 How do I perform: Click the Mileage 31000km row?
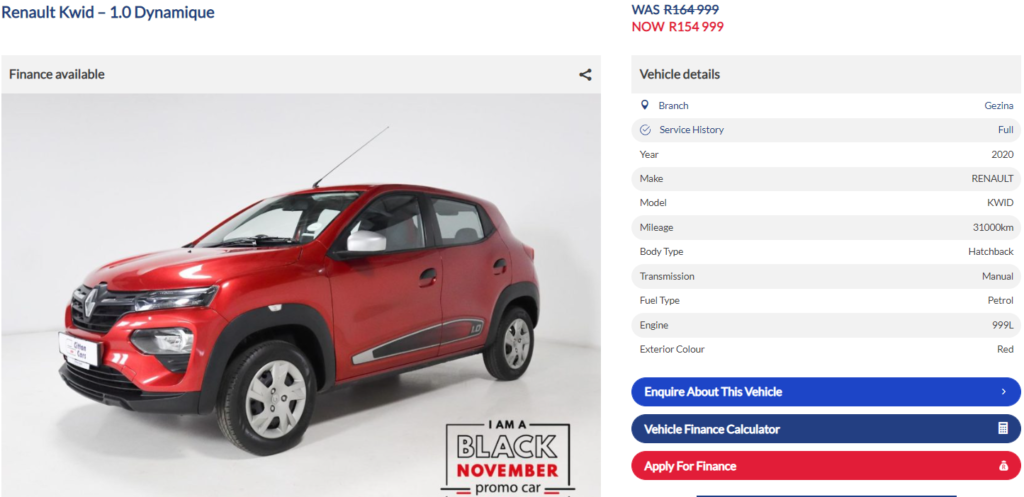(826, 227)
